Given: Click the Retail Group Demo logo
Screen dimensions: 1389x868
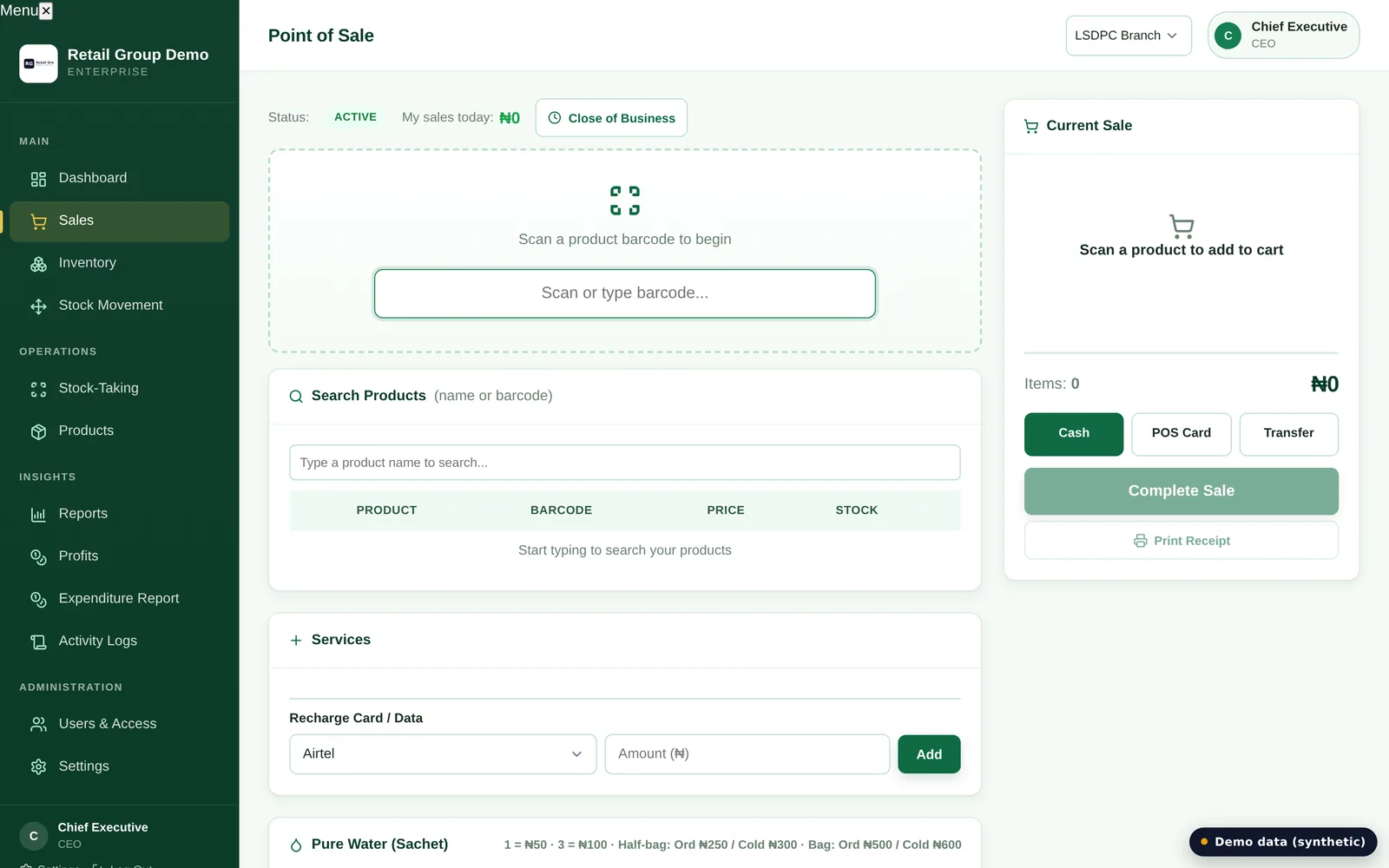Looking at the screenshot, I should (x=38, y=63).
